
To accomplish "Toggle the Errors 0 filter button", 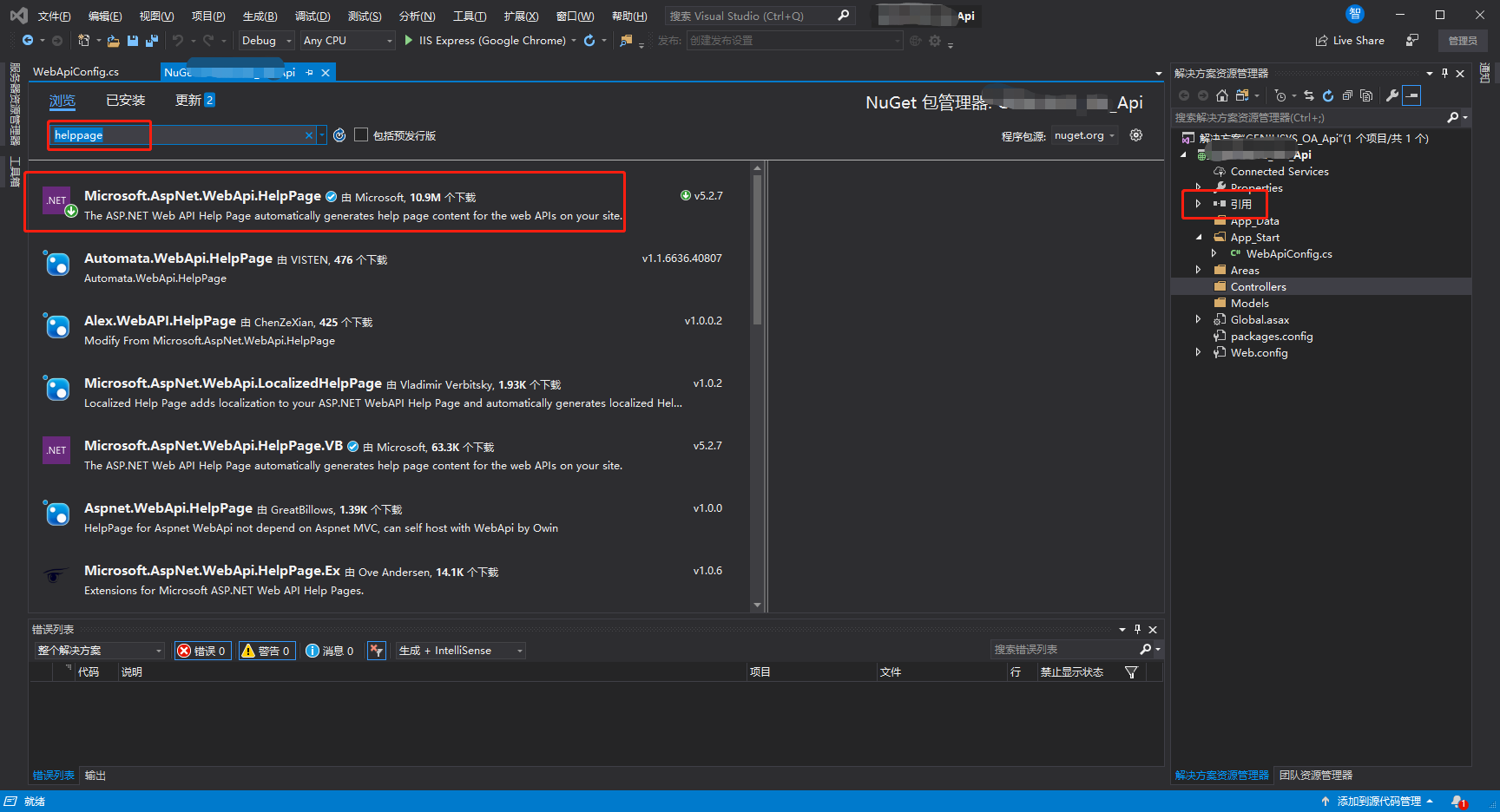I will click(203, 651).
